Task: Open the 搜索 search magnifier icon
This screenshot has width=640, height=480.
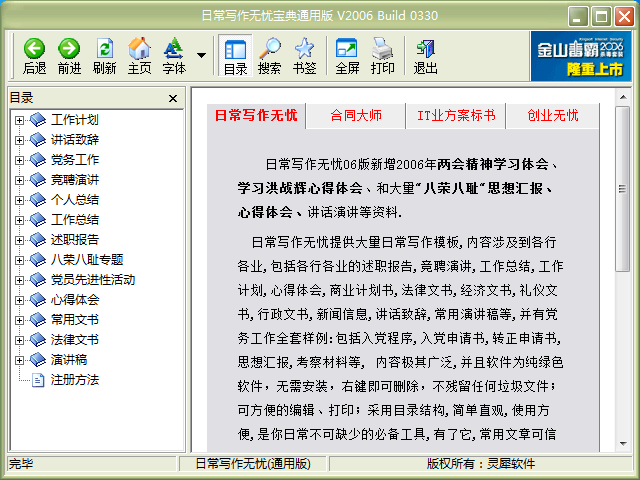Action: tap(269, 48)
